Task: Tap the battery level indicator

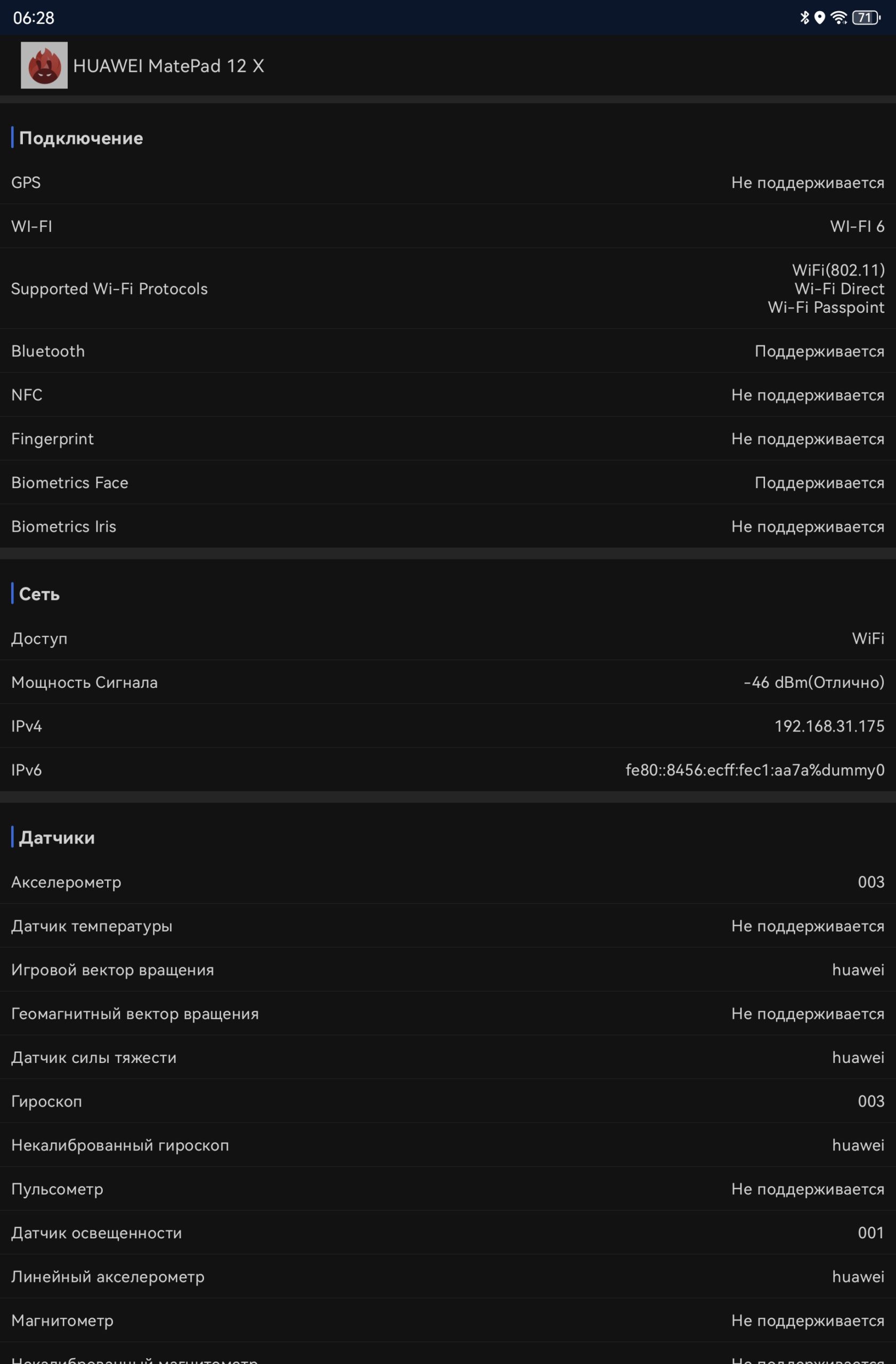Action: pyautogui.click(x=866, y=18)
